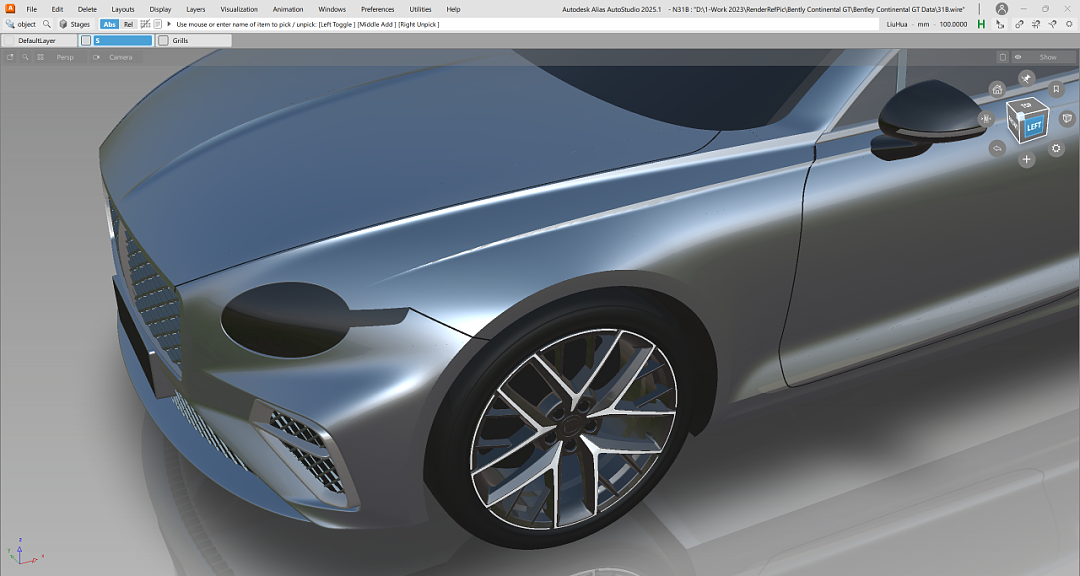This screenshot has width=1080, height=576.
Task: Open the Help menu
Action: [453, 9]
